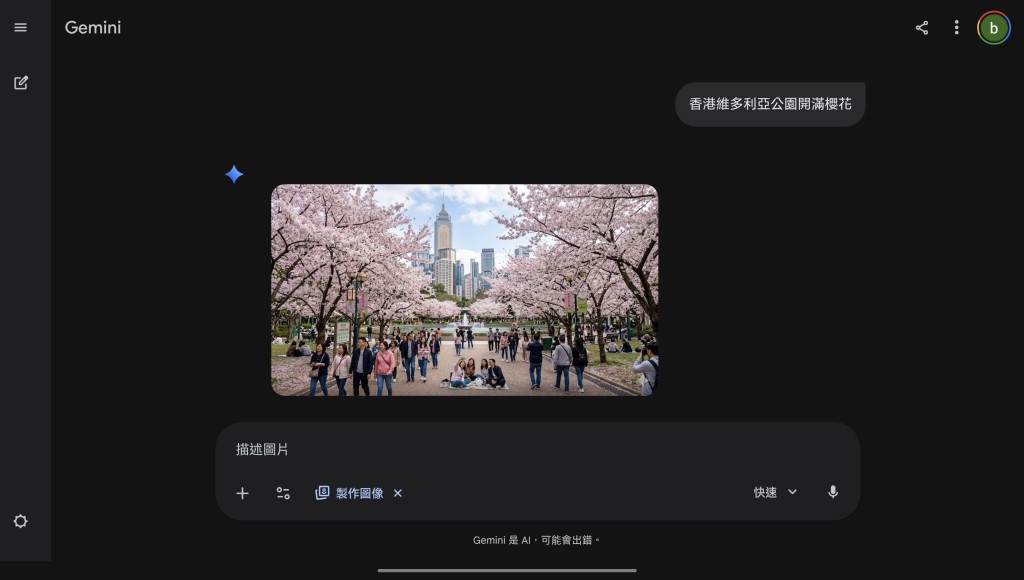
Task: Expand the chevron beside 快速
Action: point(792,492)
